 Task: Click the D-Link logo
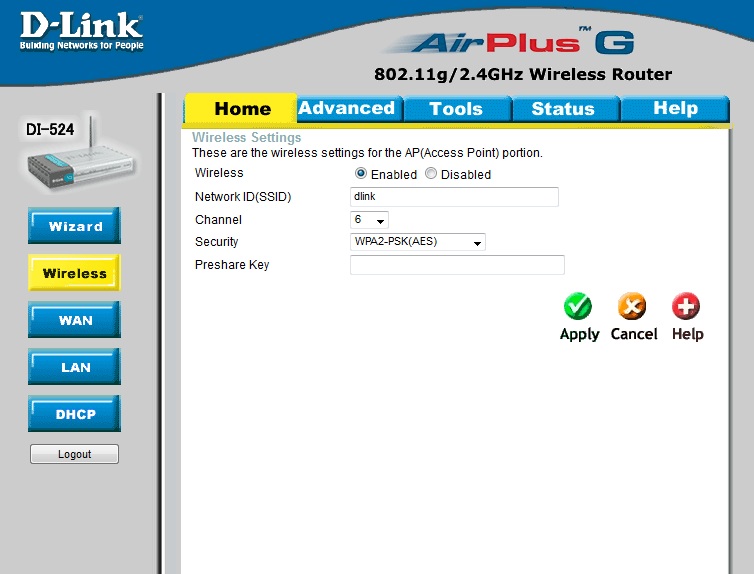[81, 31]
